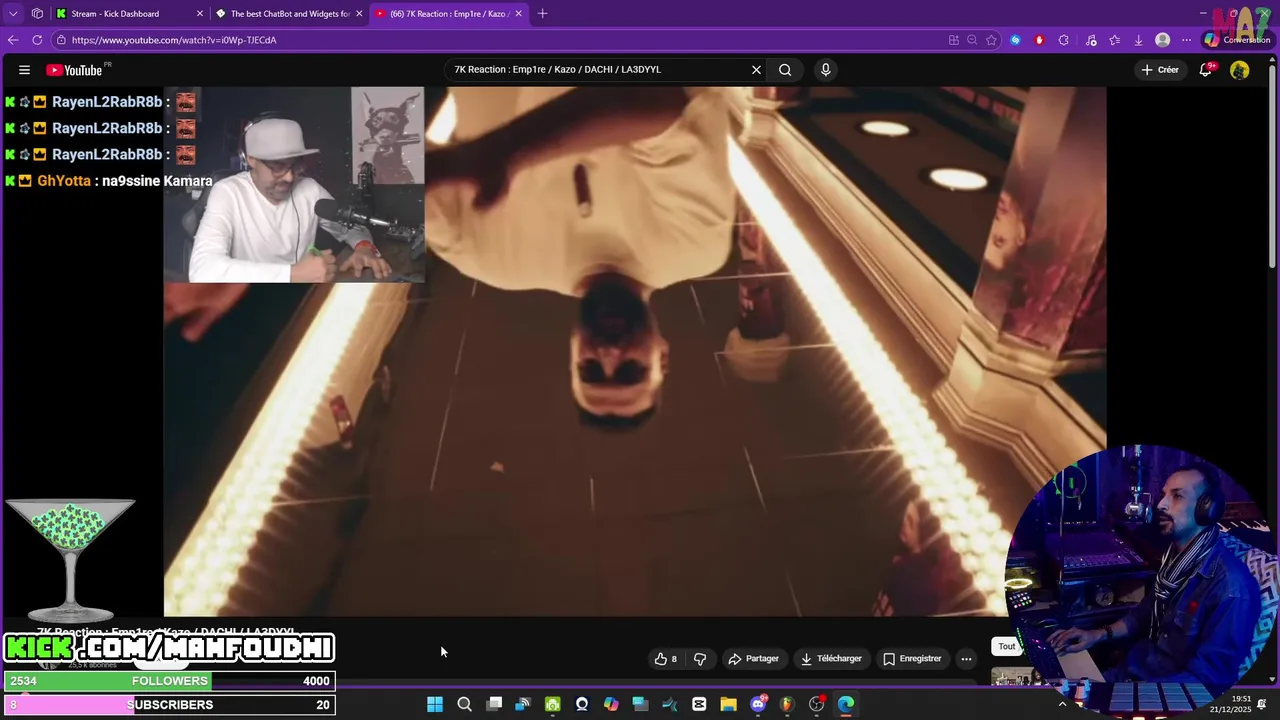Open File Explorer from the taskbar
This screenshot has width=1280, height=720.
[x=728, y=704]
